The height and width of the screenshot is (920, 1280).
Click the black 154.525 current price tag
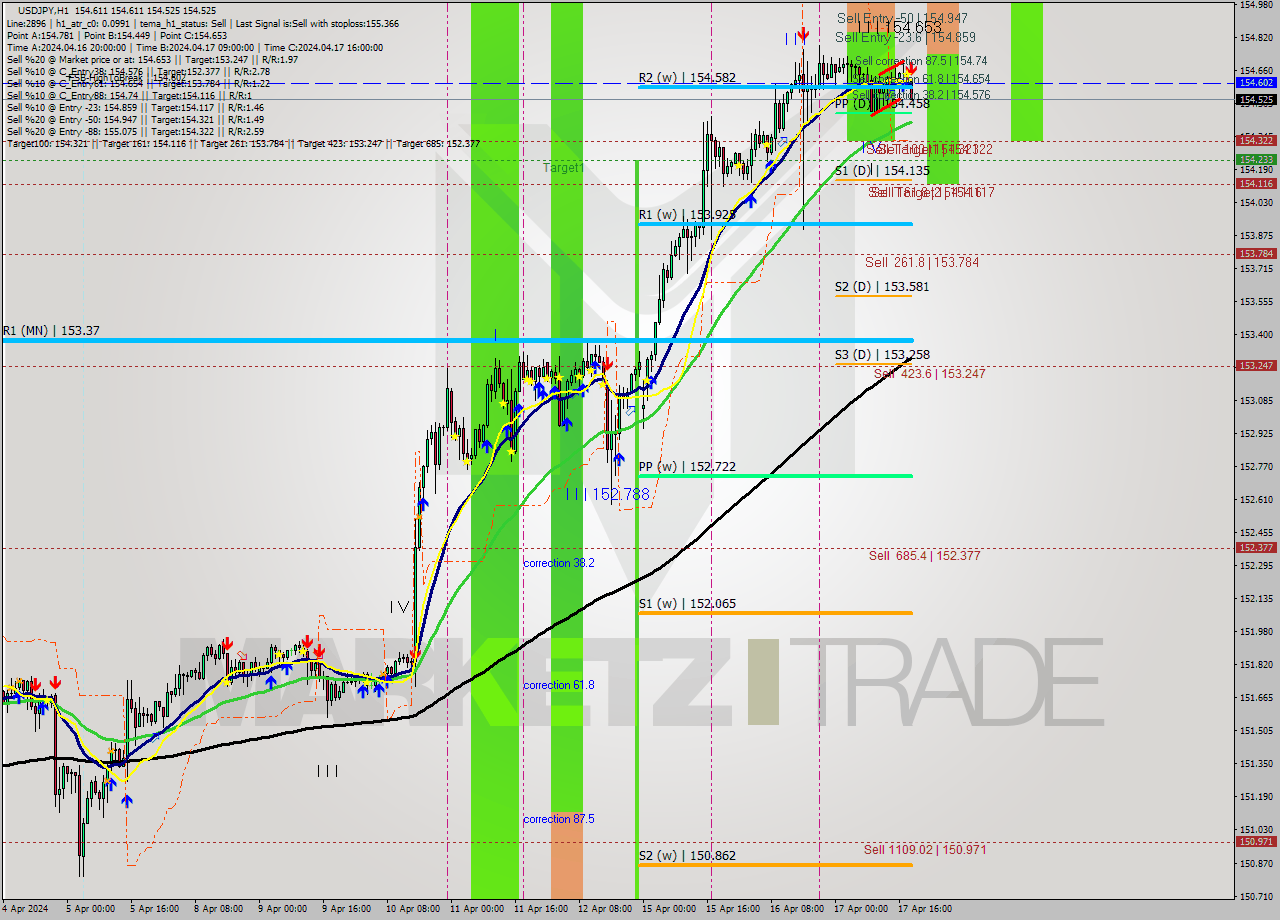[1256, 99]
